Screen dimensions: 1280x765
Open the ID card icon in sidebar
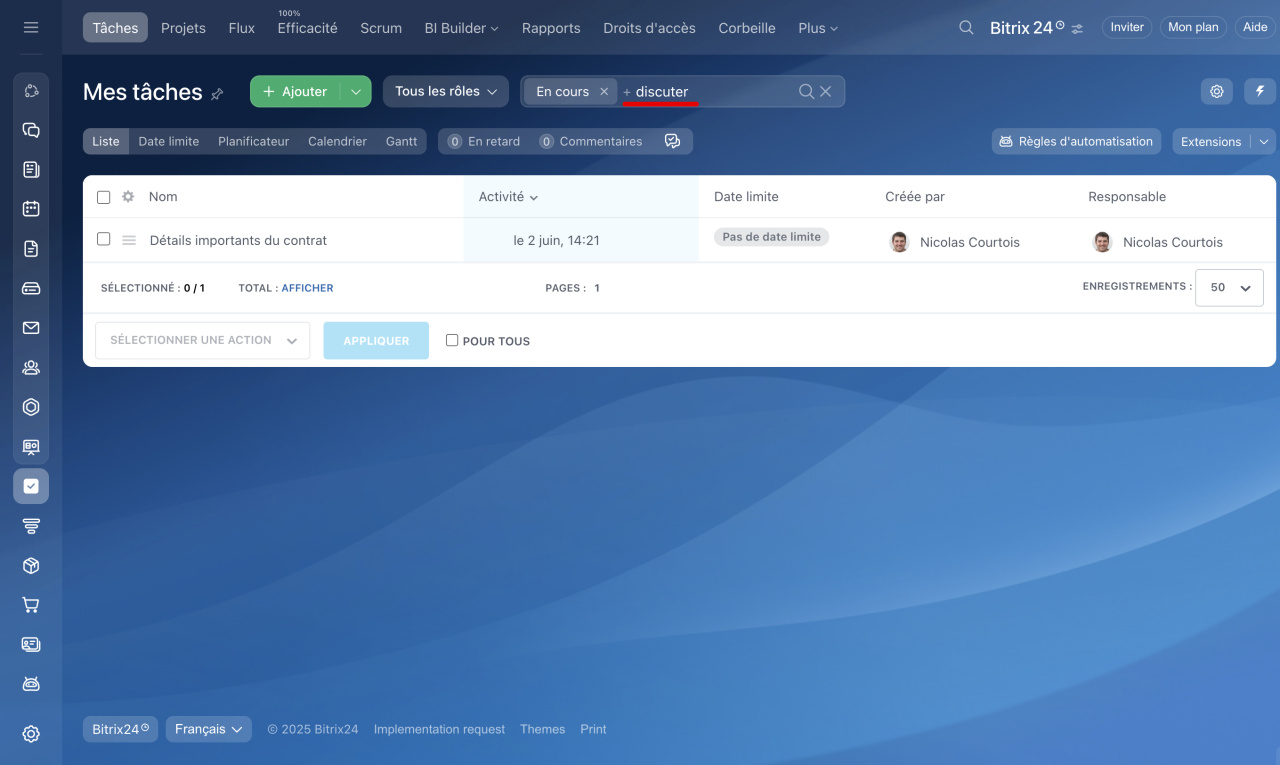31,644
